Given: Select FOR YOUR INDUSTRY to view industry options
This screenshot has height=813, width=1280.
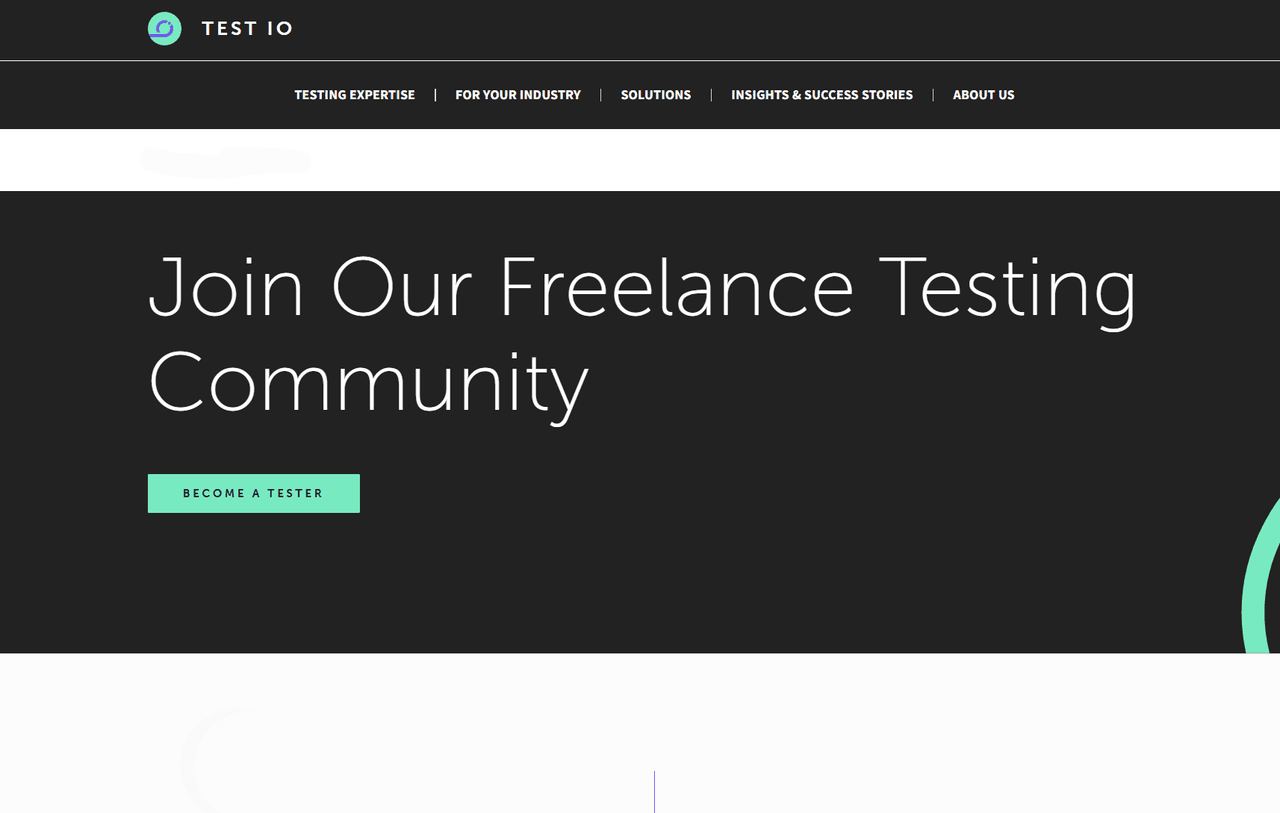Looking at the screenshot, I should (518, 95).
